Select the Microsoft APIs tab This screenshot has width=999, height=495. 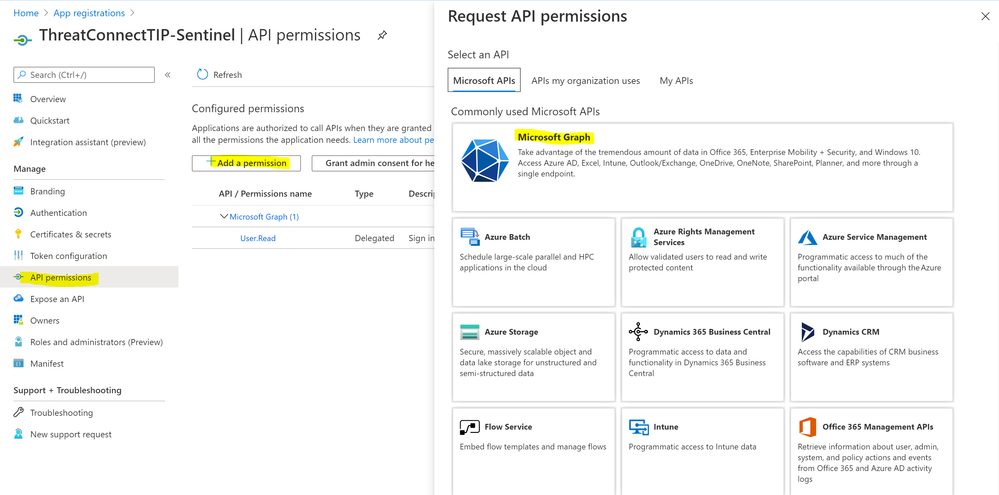[484, 81]
